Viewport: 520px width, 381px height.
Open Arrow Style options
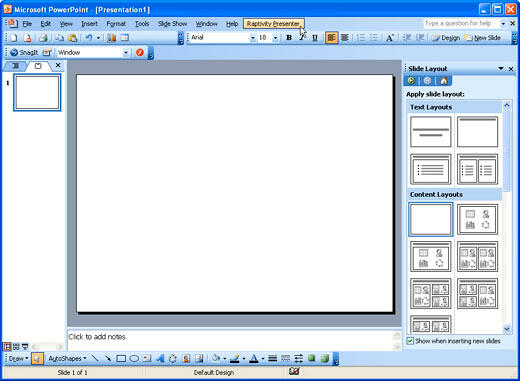pyautogui.click(x=298, y=359)
